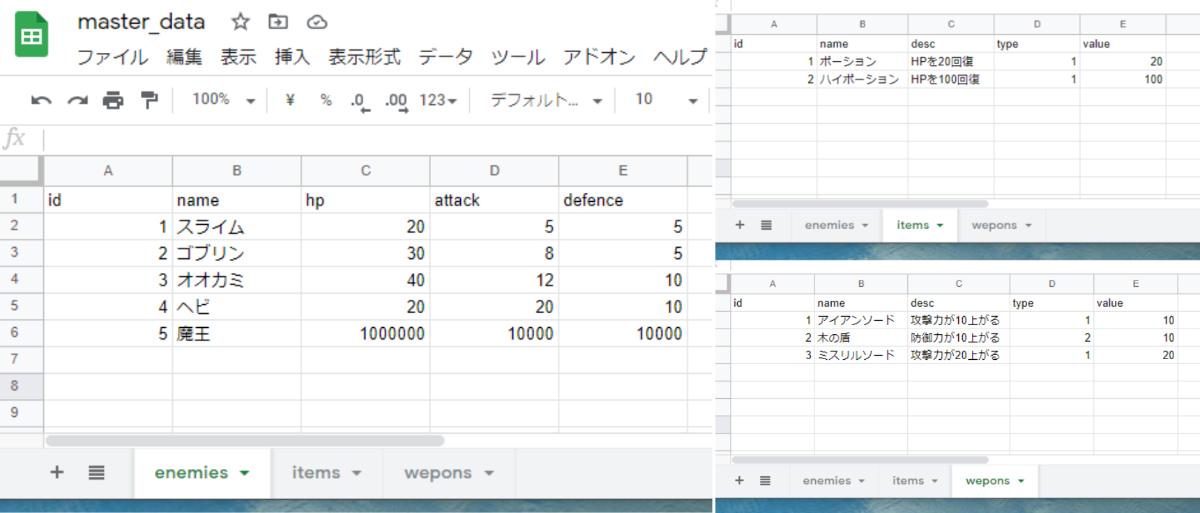
Task: Open the font family dropdown
Action: coord(546,100)
